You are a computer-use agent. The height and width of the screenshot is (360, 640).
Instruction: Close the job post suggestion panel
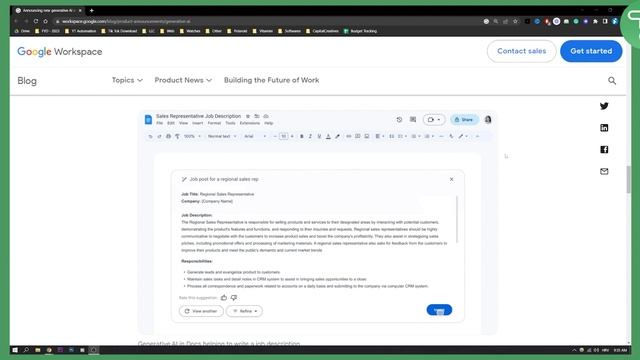[451, 179]
